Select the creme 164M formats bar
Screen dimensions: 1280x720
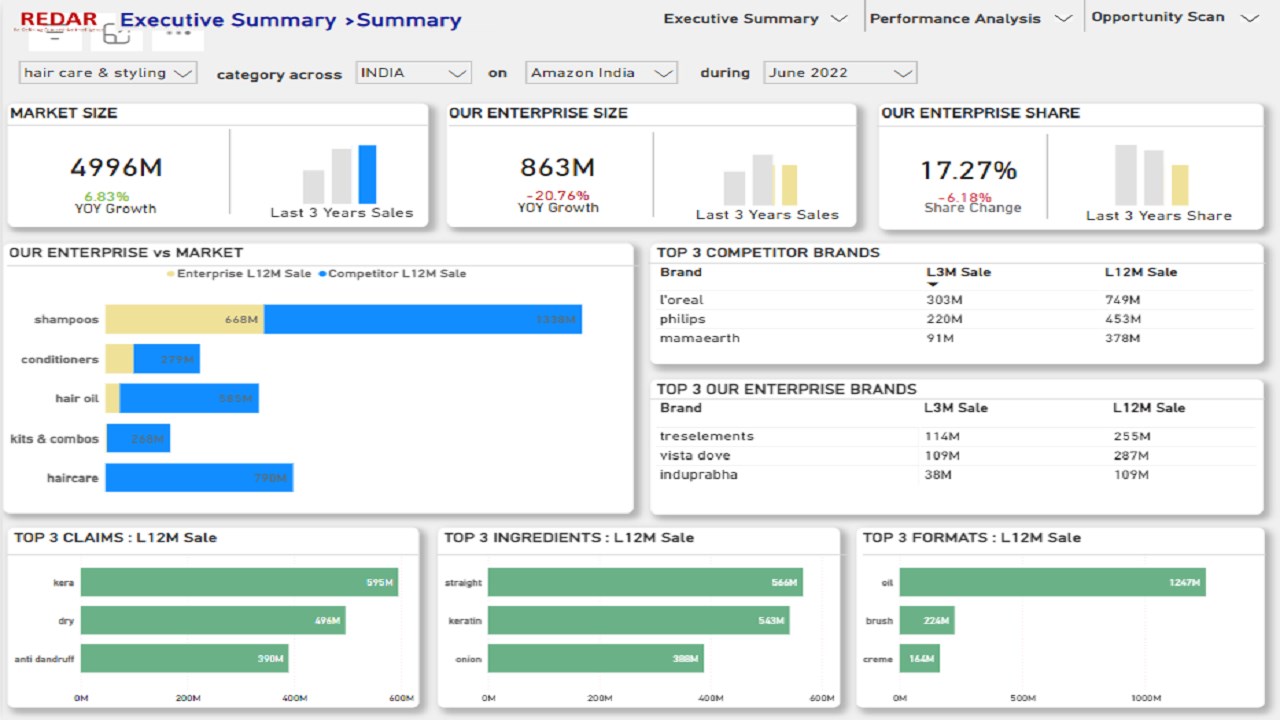[920, 659]
